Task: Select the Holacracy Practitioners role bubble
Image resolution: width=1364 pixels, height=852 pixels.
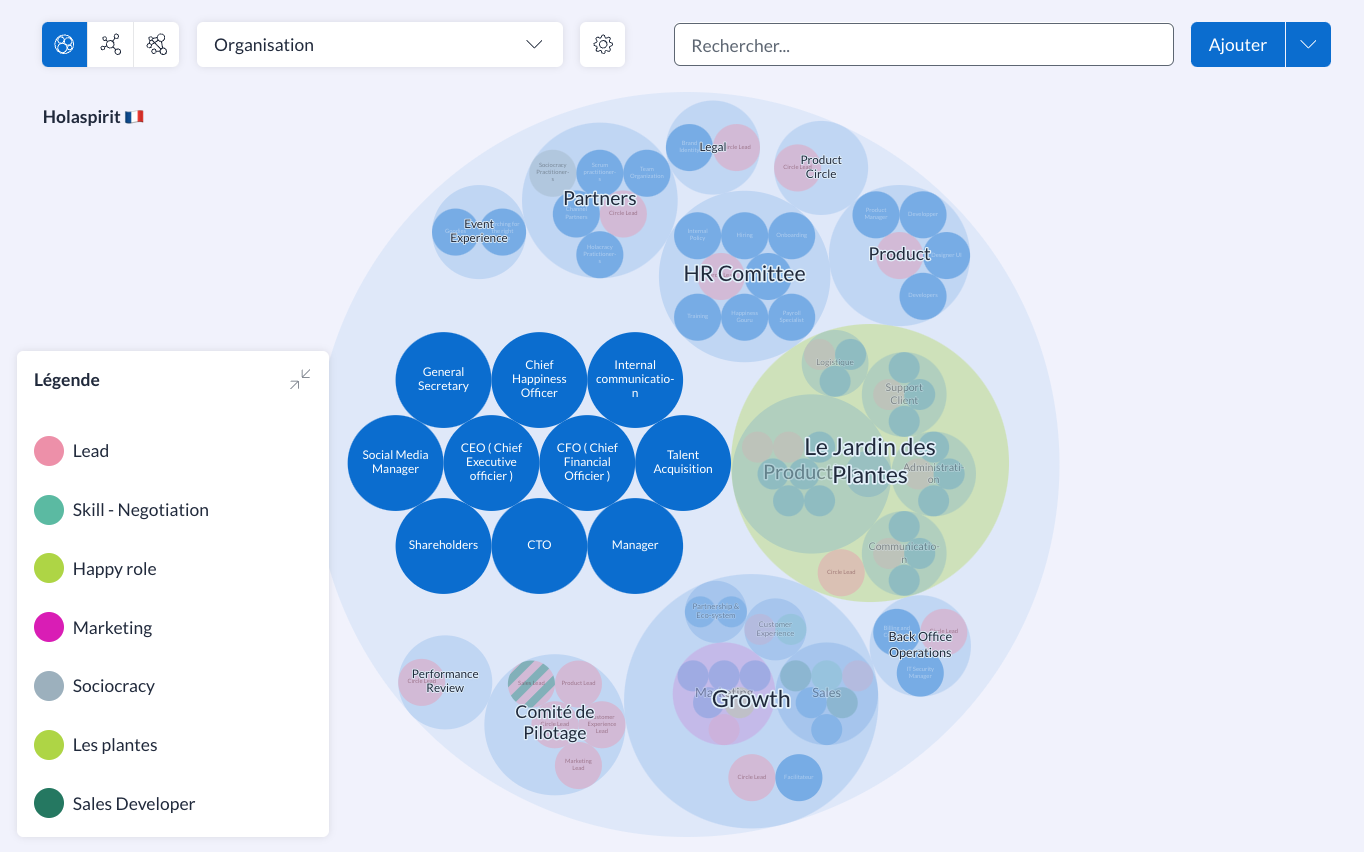Action: coord(600,254)
